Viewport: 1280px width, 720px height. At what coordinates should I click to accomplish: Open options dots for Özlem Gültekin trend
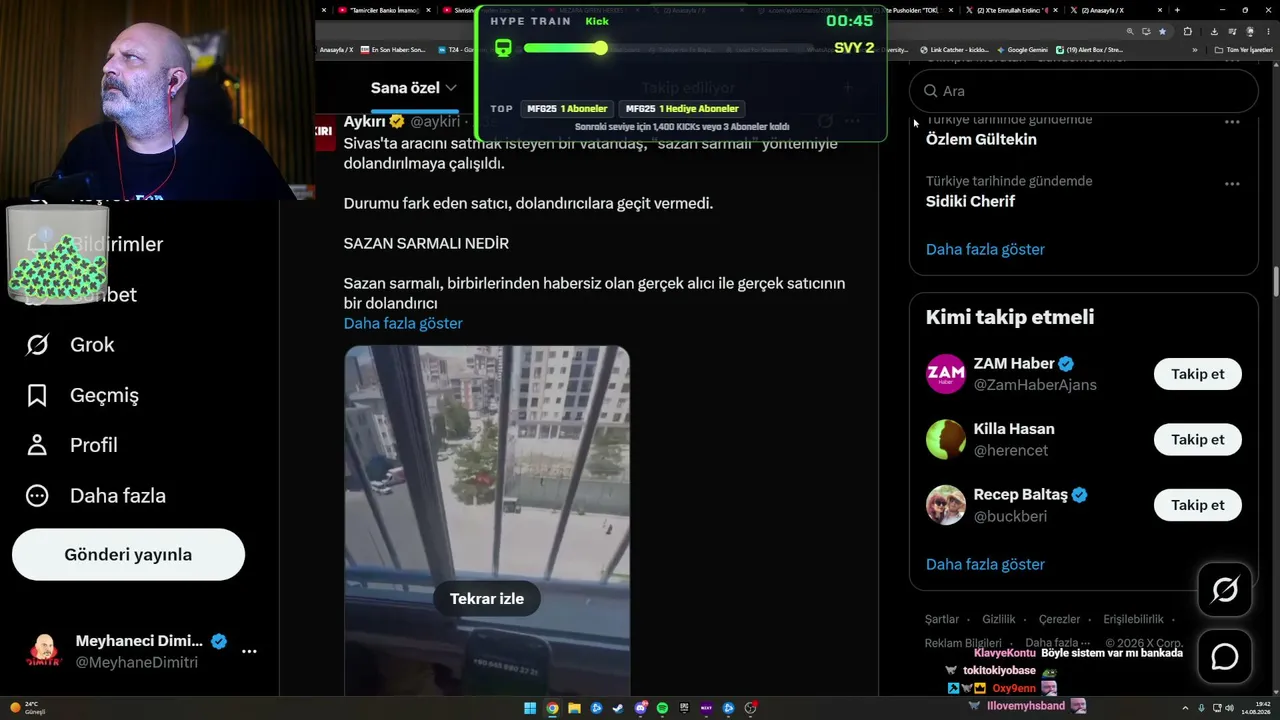pyautogui.click(x=1232, y=122)
